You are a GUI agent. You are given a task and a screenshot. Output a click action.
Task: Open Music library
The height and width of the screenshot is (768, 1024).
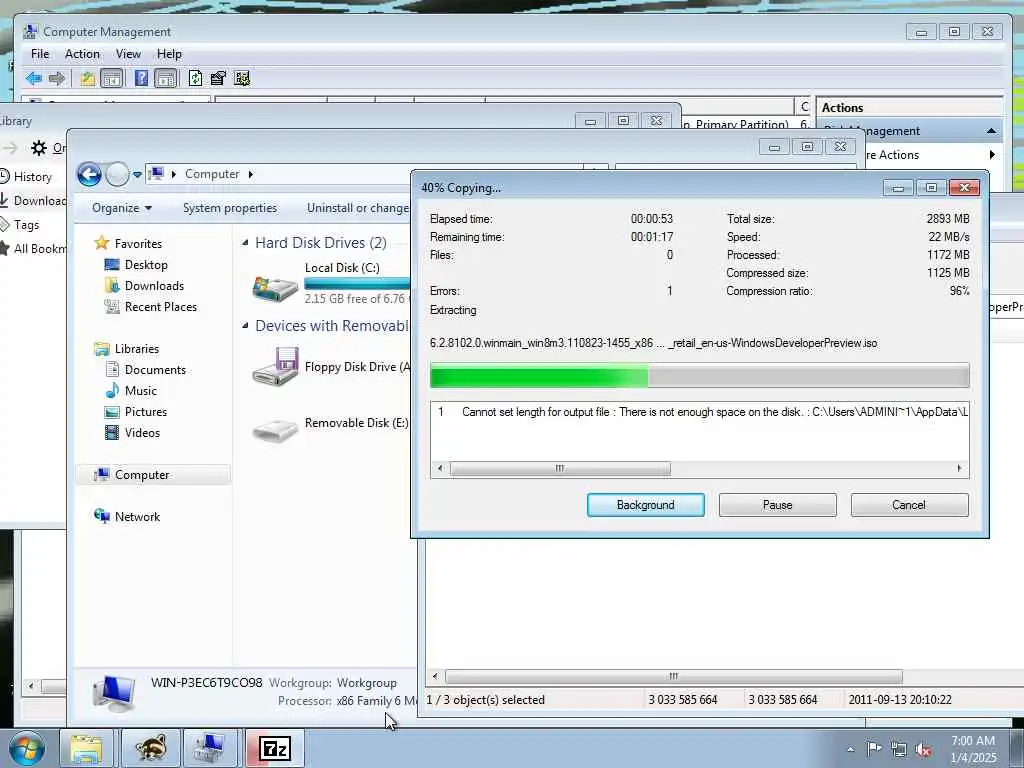140,391
